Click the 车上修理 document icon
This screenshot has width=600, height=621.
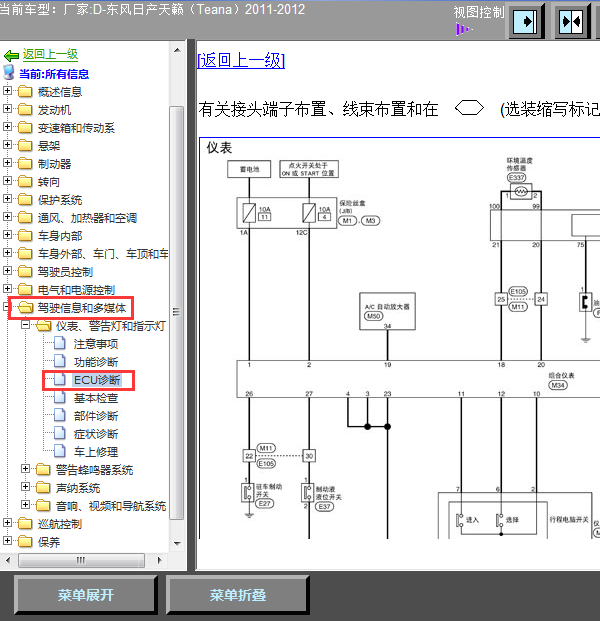60,451
